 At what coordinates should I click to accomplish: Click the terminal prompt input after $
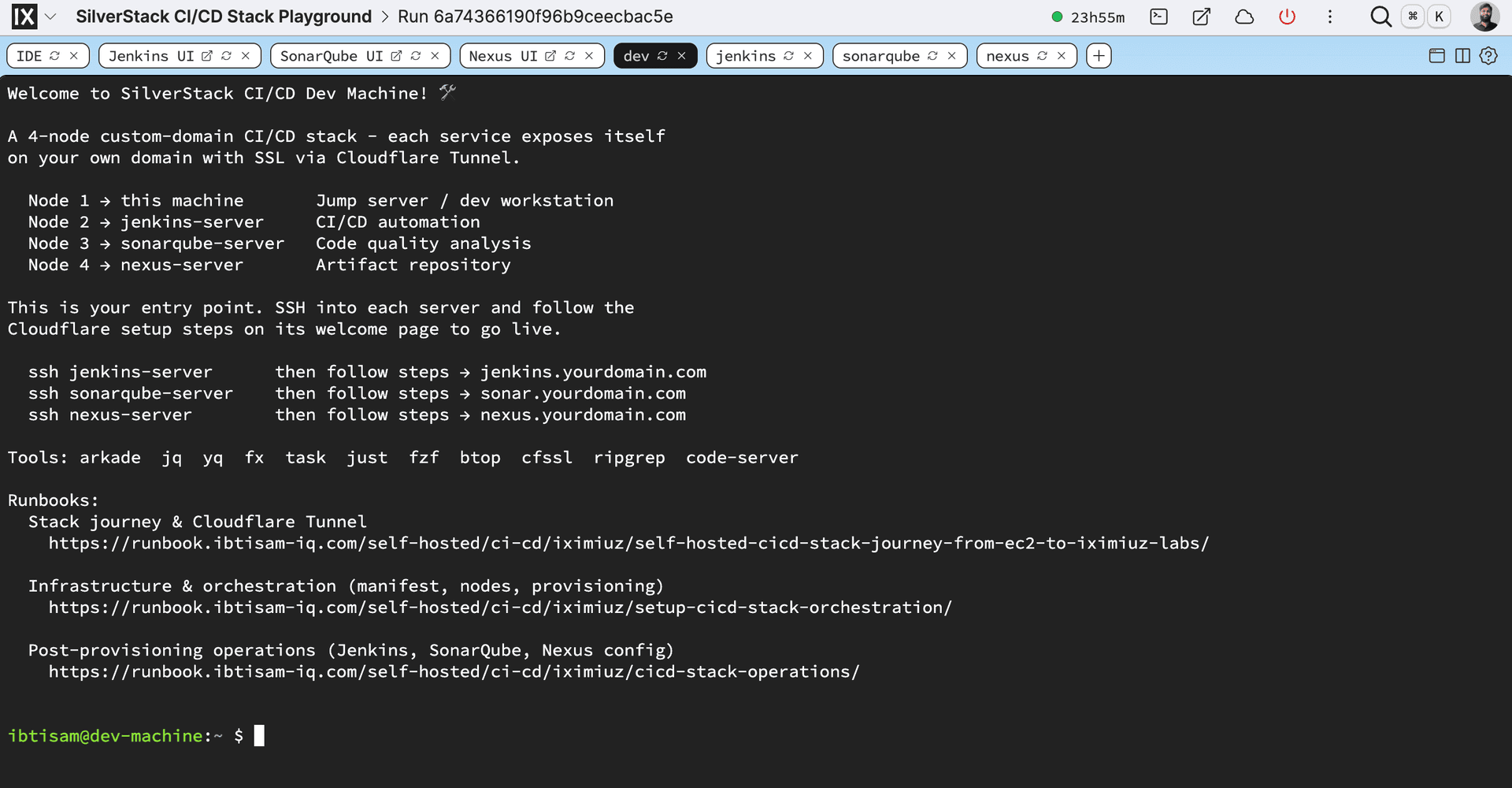(259, 736)
